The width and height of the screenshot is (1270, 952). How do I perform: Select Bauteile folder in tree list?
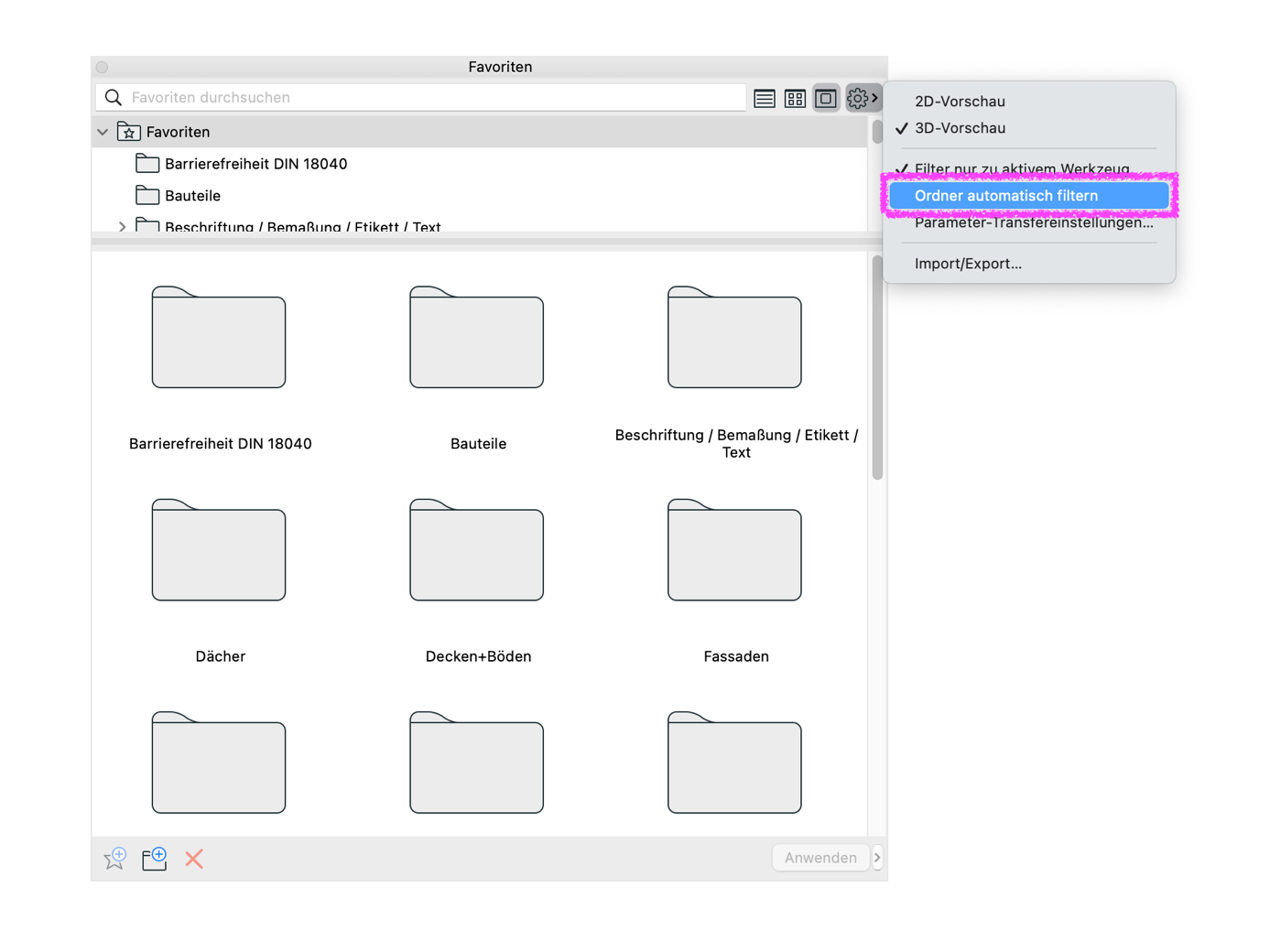pos(192,196)
